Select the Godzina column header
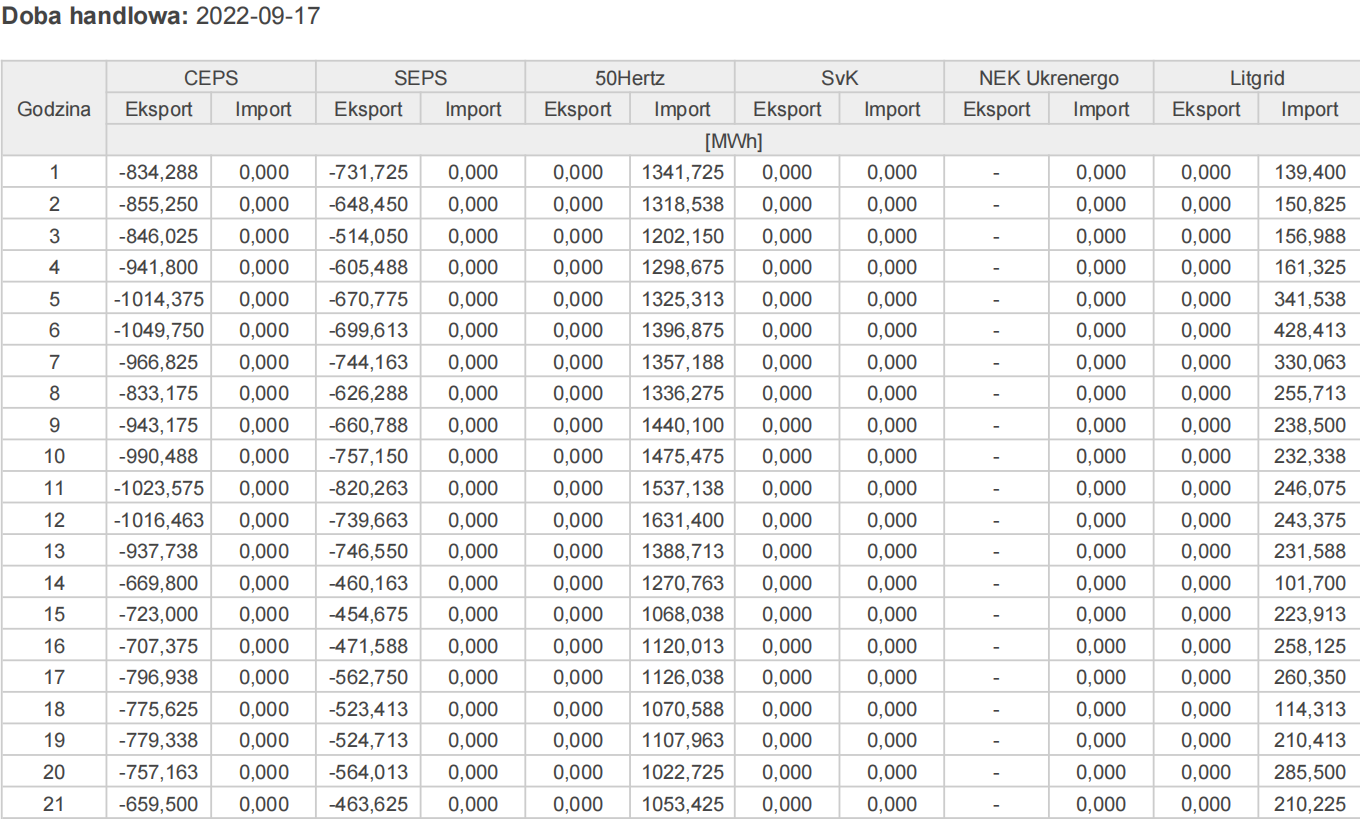The width and height of the screenshot is (1360, 819). [54, 109]
